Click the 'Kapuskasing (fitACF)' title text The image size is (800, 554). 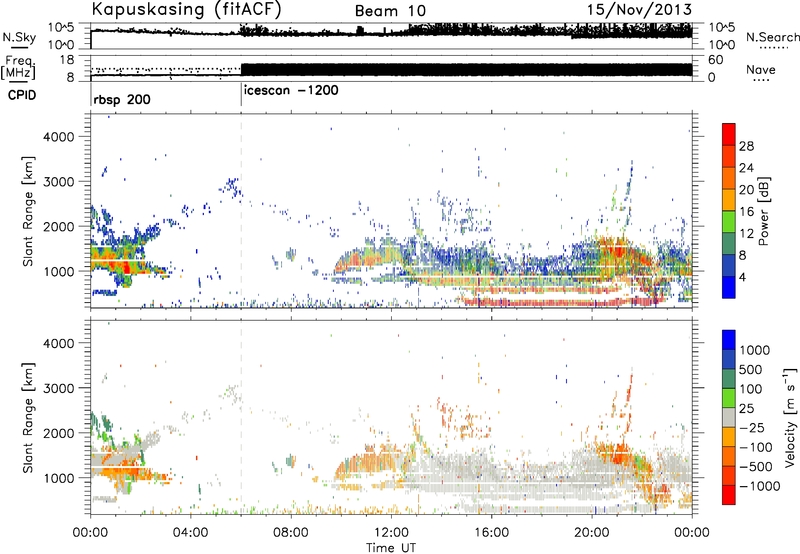186,9
